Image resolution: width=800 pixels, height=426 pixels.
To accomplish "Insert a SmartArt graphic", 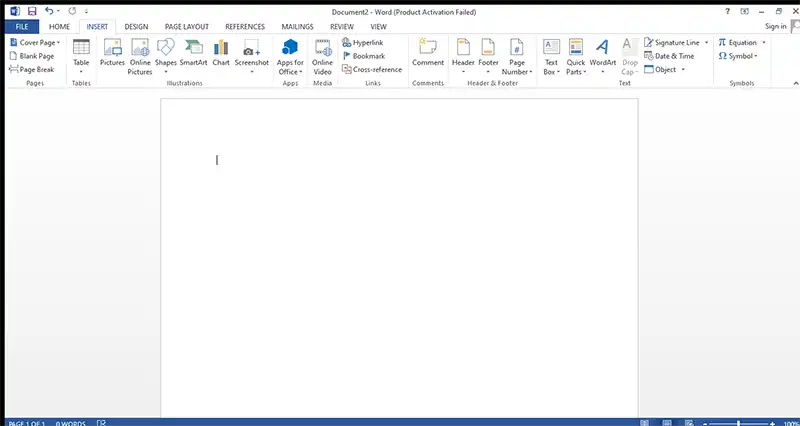I will tap(193, 53).
